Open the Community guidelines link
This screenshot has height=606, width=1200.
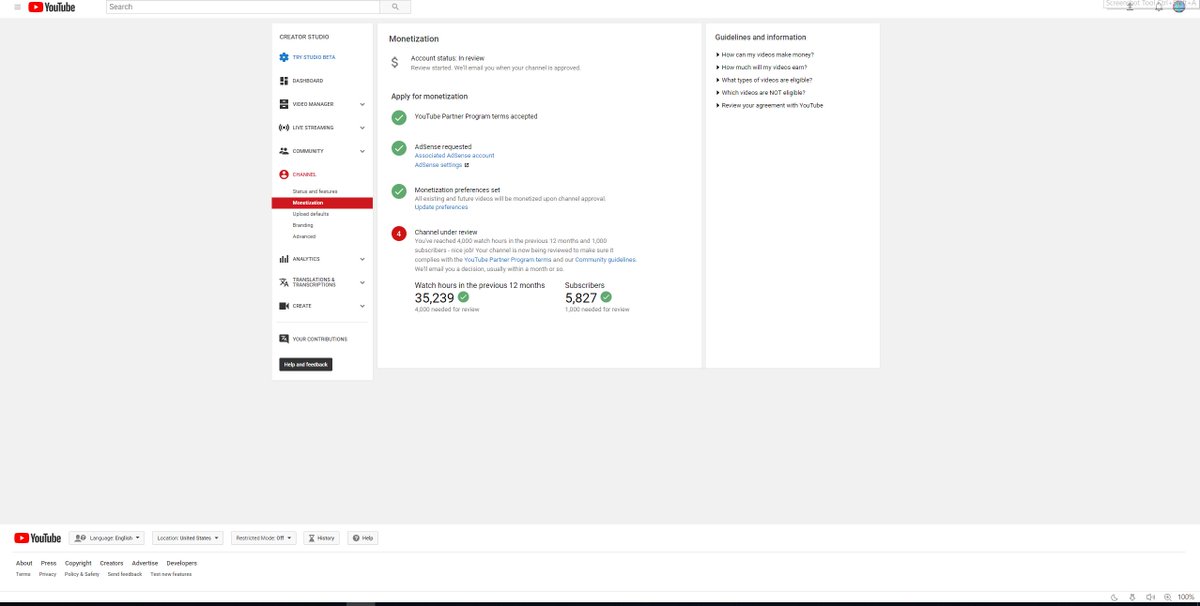(605, 259)
